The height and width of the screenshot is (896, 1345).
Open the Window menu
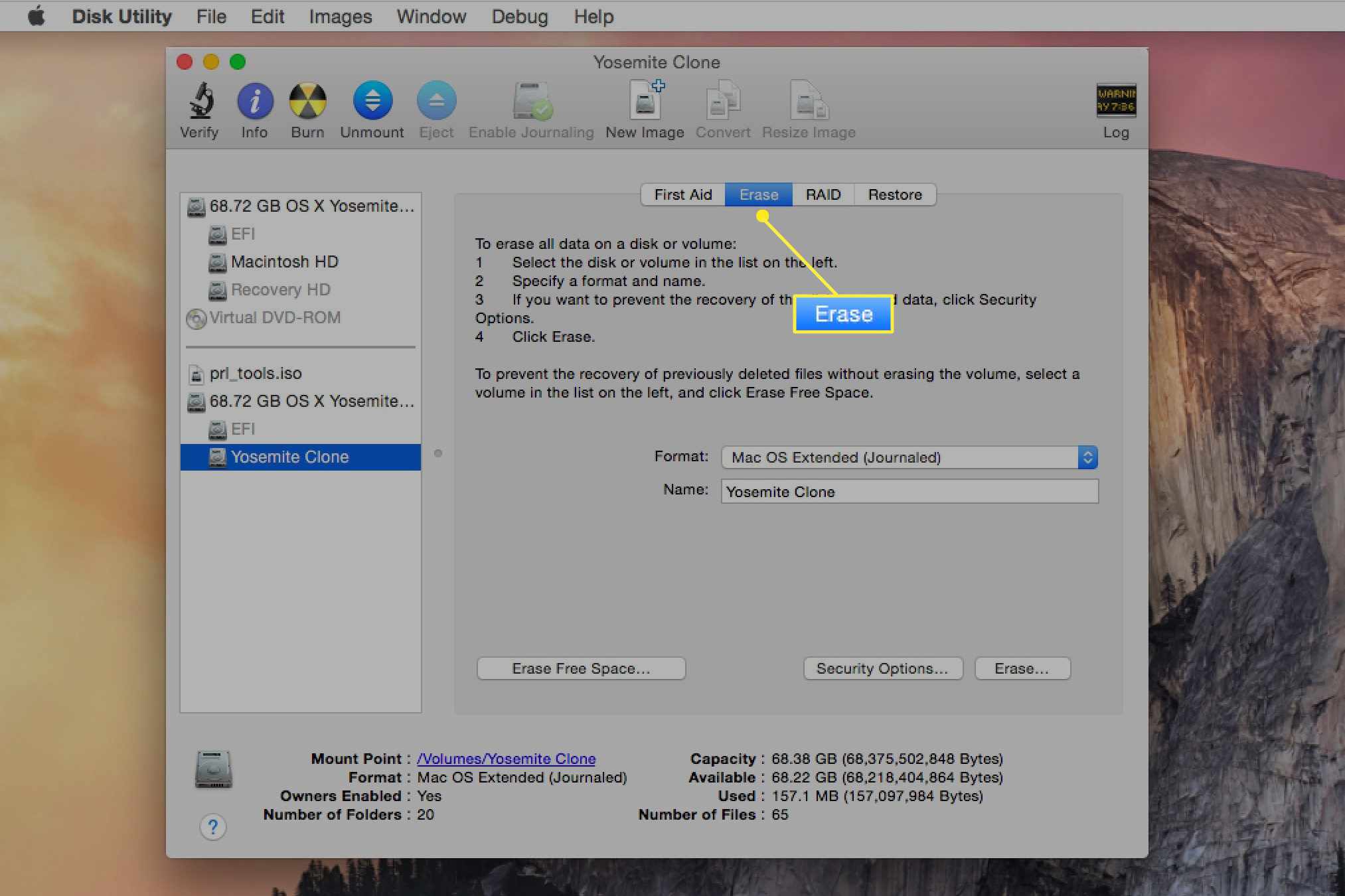[x=432, y=16]
